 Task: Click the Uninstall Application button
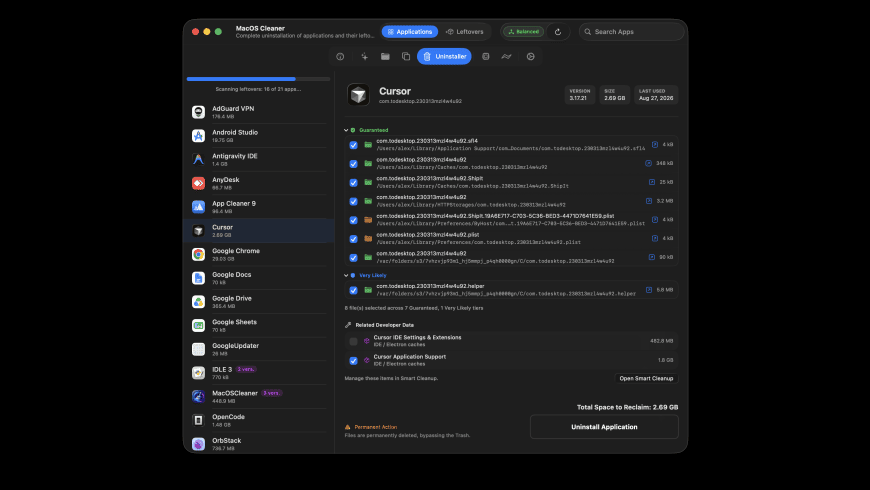coord(604,427)
